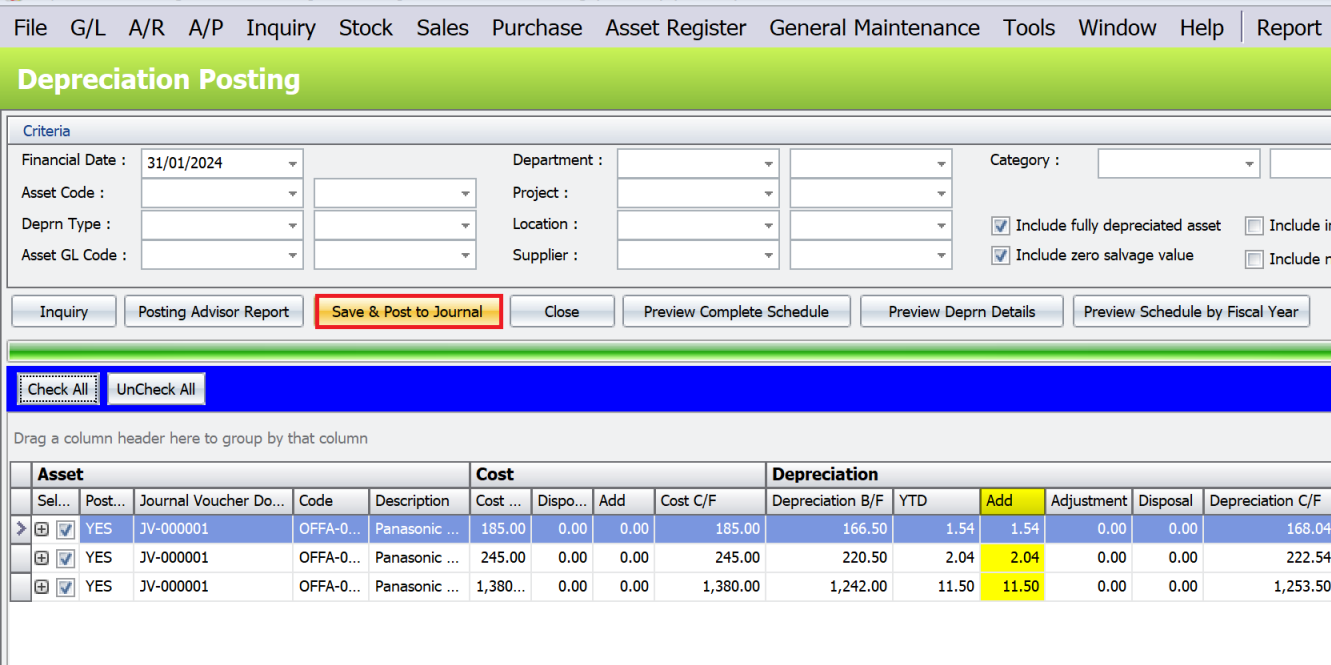Screen dimensions: 1331x665
Task: Open the first Asset Code dropdown
Action: coord(292,194)
